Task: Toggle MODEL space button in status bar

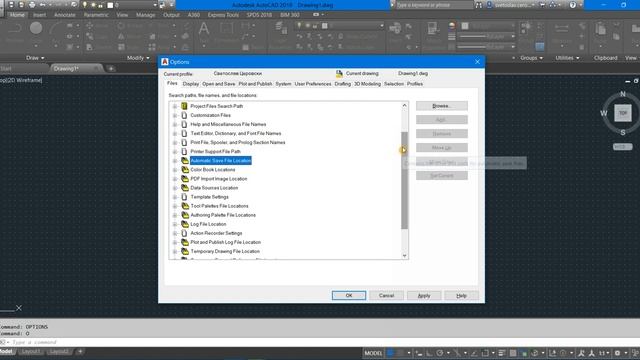Action: 373,353
